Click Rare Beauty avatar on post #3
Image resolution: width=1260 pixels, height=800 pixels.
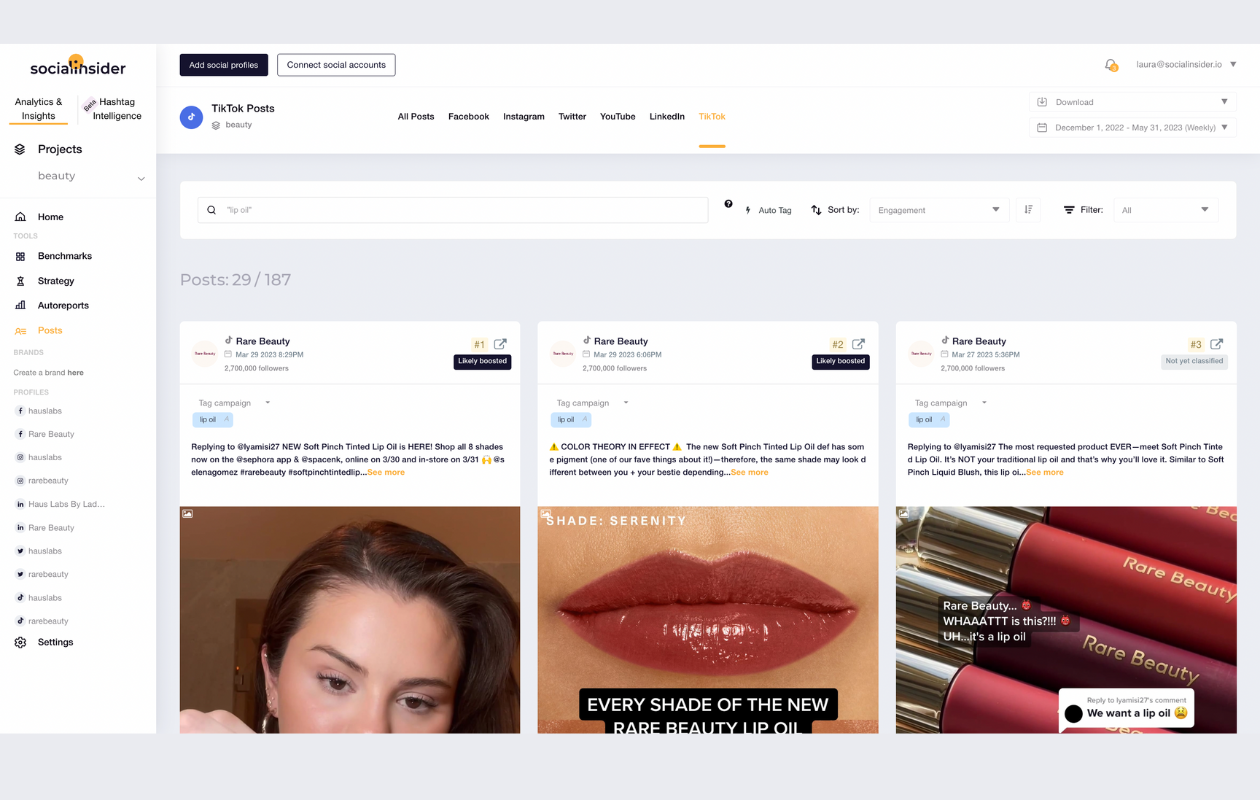tap(921, 354)
